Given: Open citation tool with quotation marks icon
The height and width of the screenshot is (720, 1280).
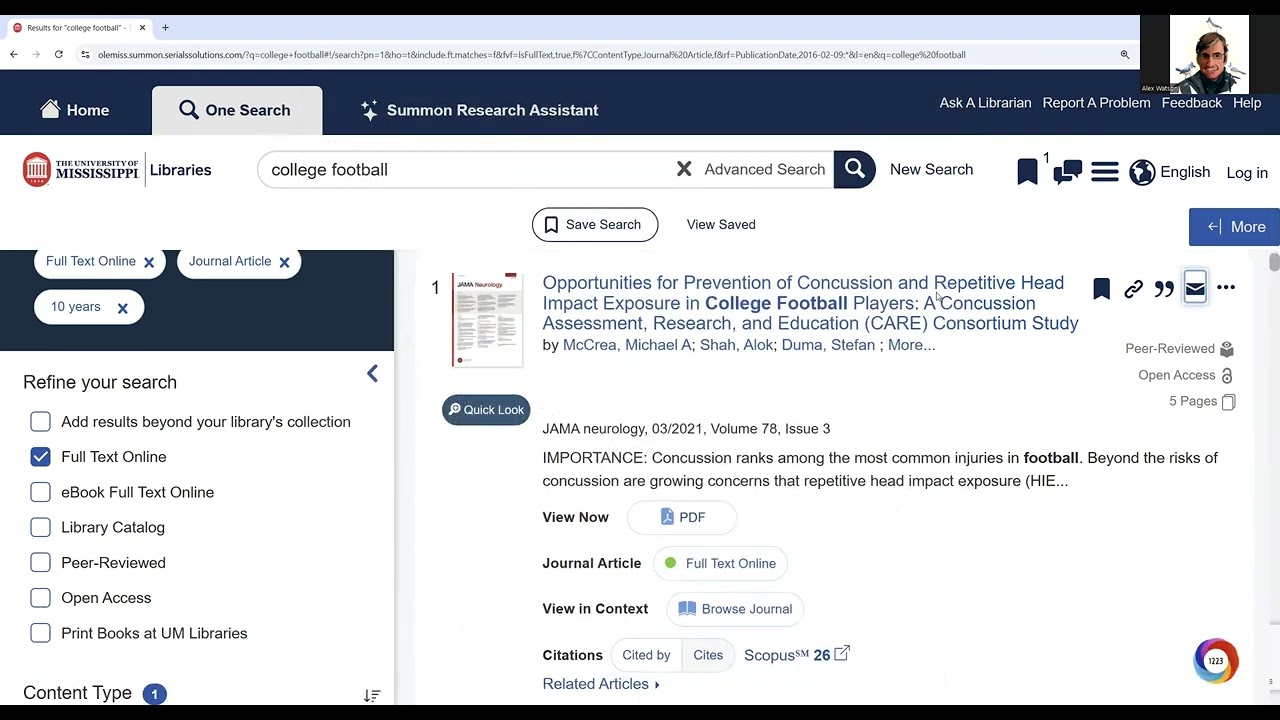Looking at the screenshot, I should pyautogui.click(x=1164, y=289).
